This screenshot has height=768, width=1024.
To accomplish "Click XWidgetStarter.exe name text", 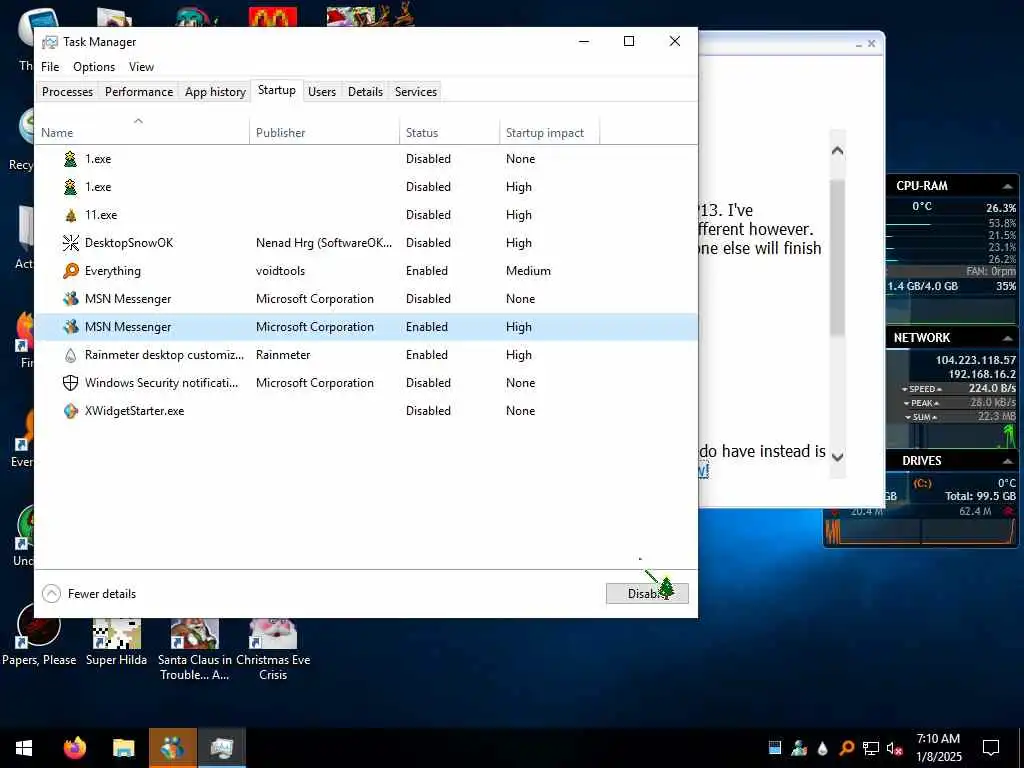I will coord(135,411).
